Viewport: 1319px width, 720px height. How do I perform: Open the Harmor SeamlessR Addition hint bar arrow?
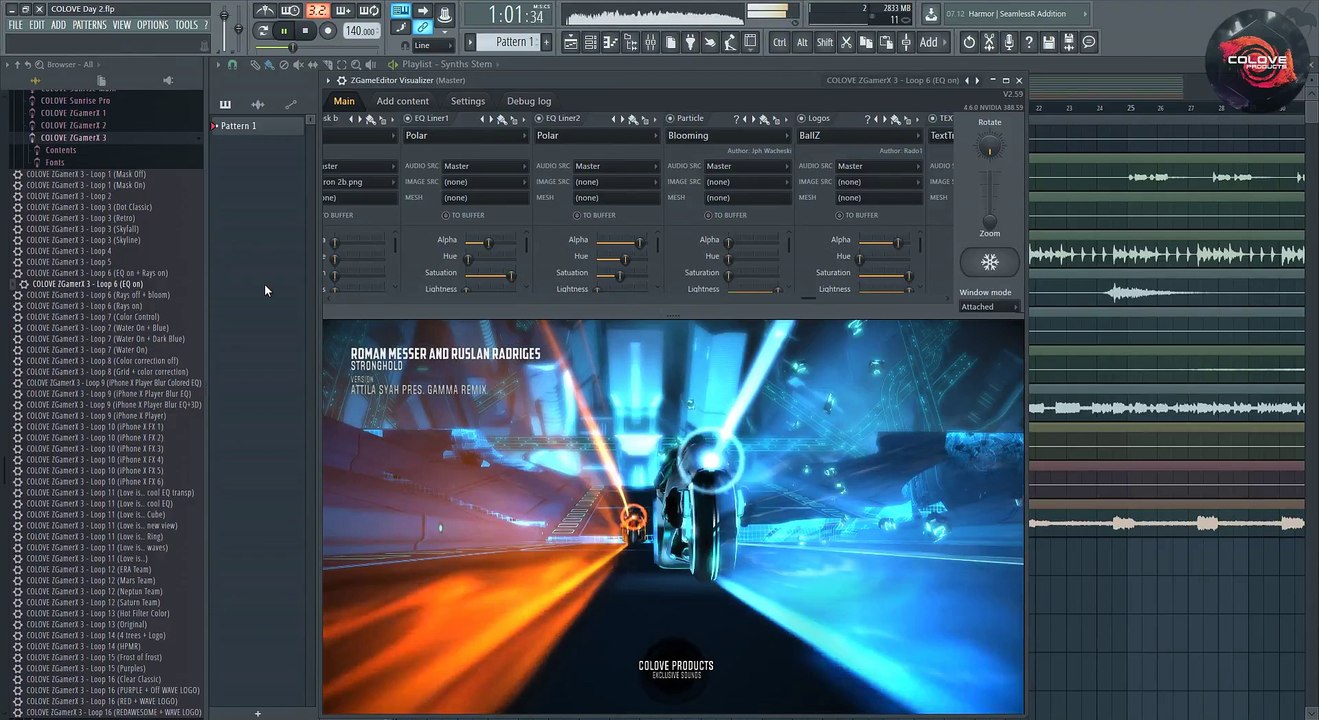1084,14
